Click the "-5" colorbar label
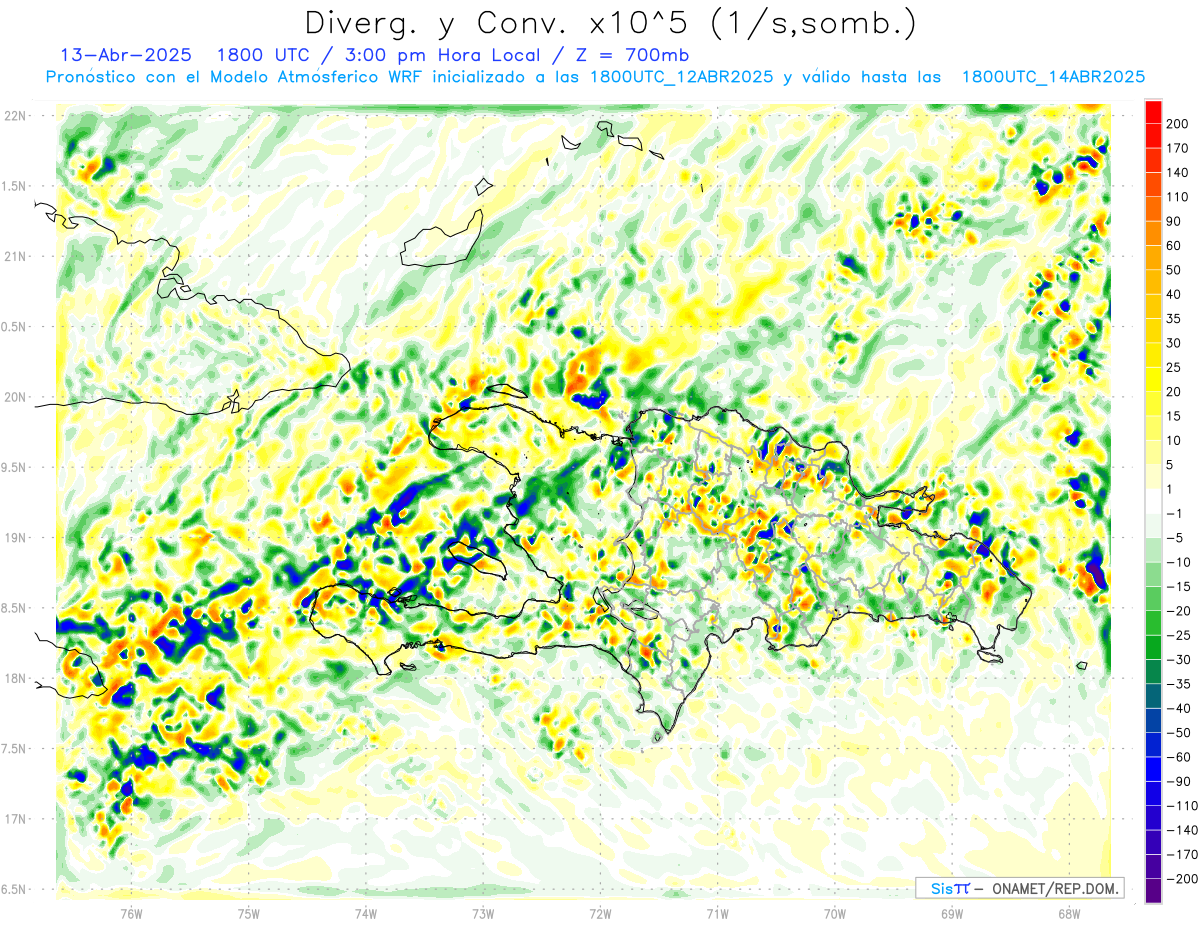Screen dimensions: 1200x927 point(1174,538)
